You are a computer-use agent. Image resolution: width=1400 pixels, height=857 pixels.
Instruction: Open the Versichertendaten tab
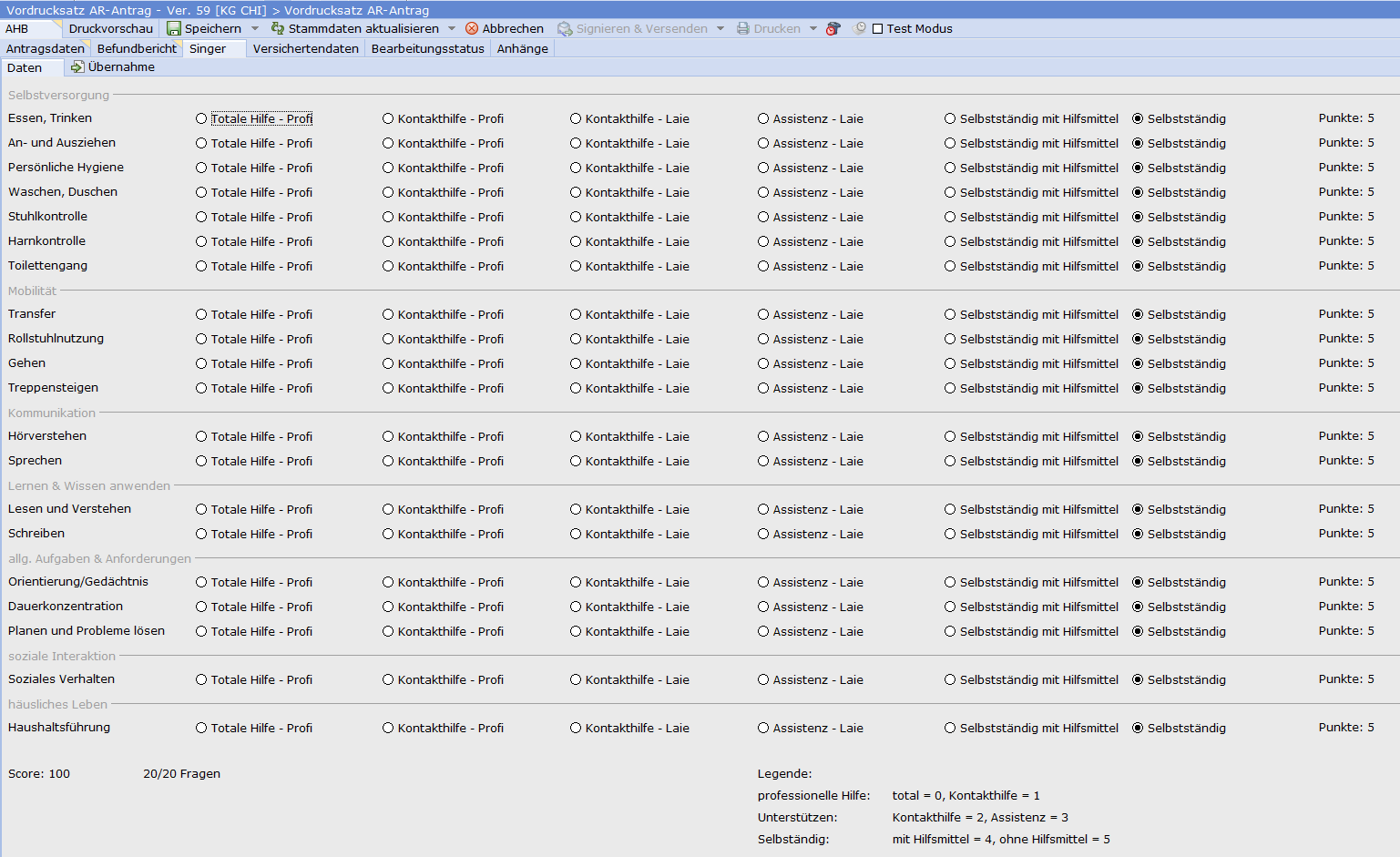(306, 49)
